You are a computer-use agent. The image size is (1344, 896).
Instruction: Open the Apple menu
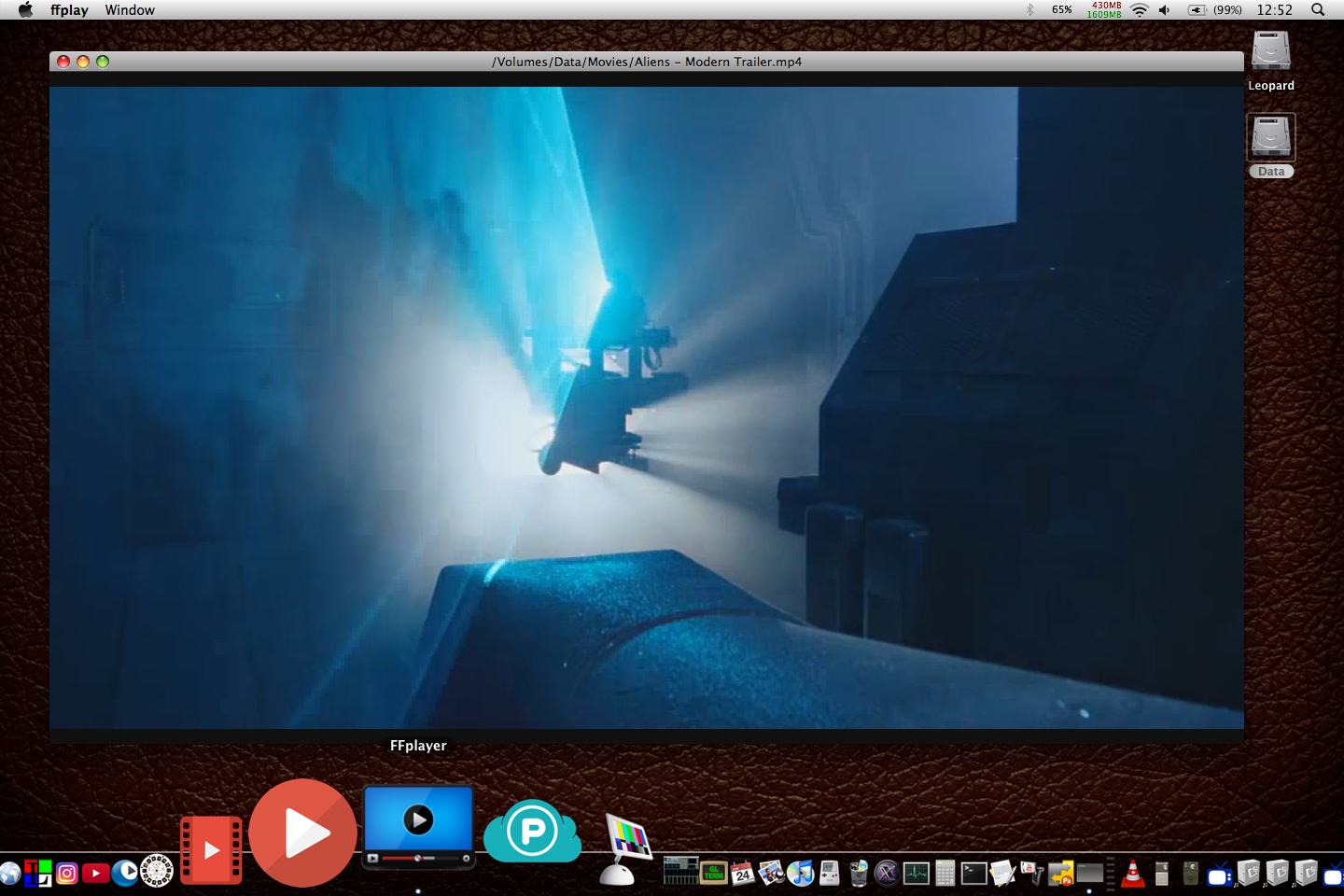25,9
